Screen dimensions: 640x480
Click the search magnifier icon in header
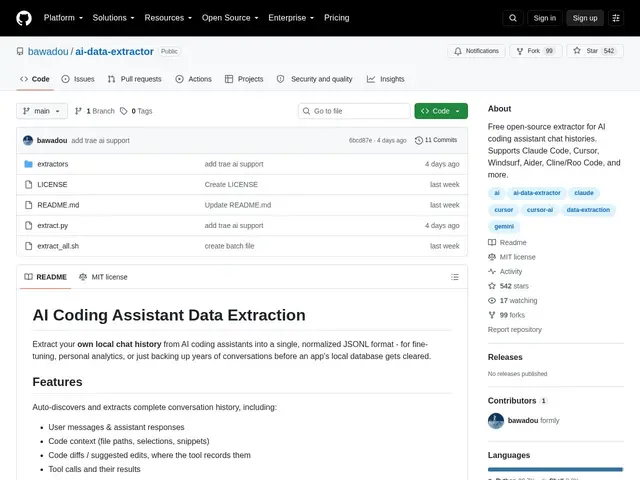point(513,18)
